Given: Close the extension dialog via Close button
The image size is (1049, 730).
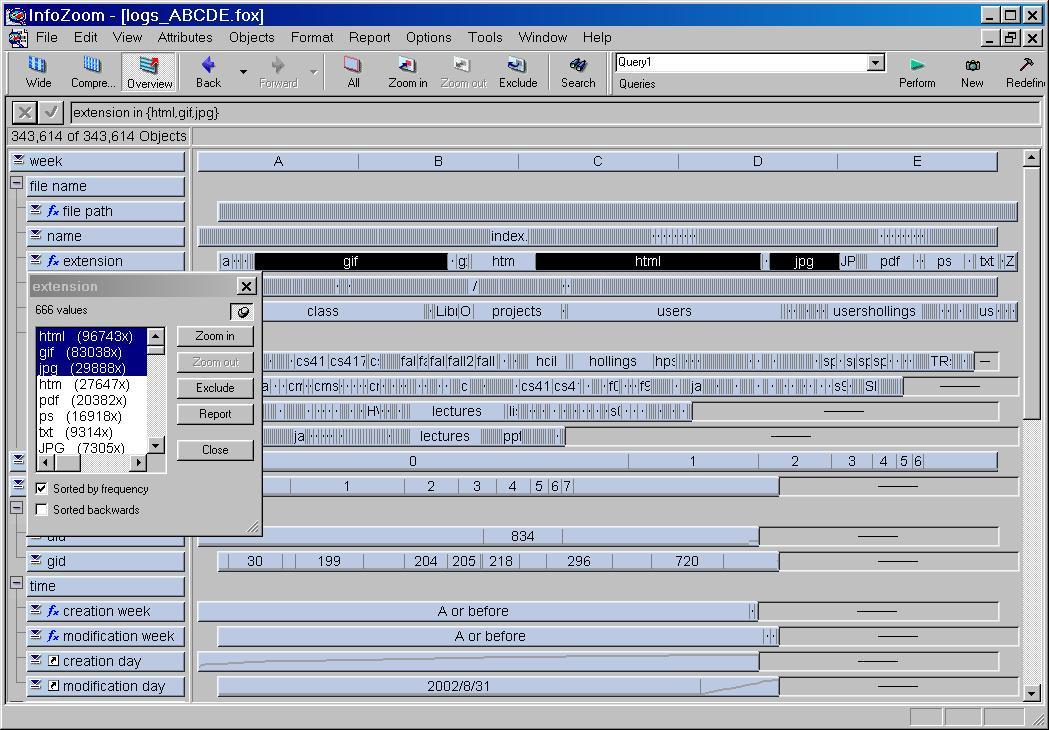Looking at the screenshot, I should (215, 450).
